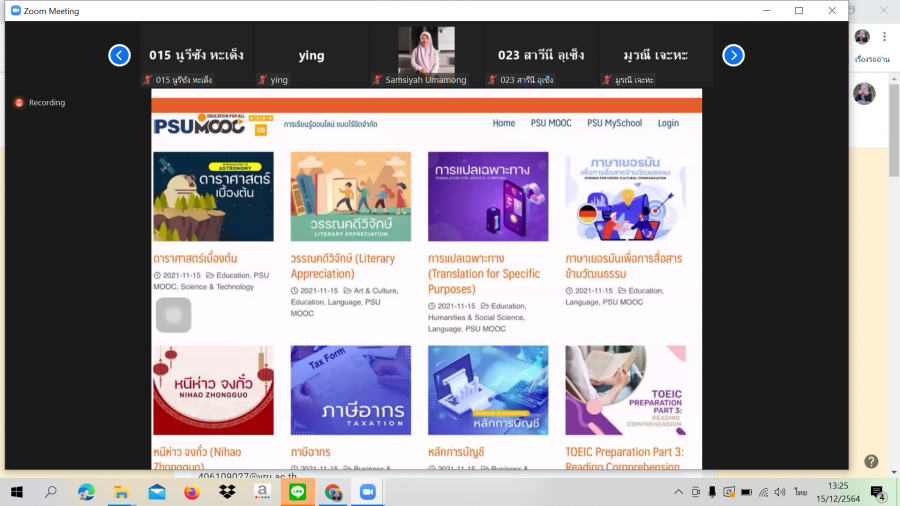Image resolution: width=900 pixels, height=506 pixels.
Task: Open Microsoft Edge in taskbar
Action: (86, 492)
